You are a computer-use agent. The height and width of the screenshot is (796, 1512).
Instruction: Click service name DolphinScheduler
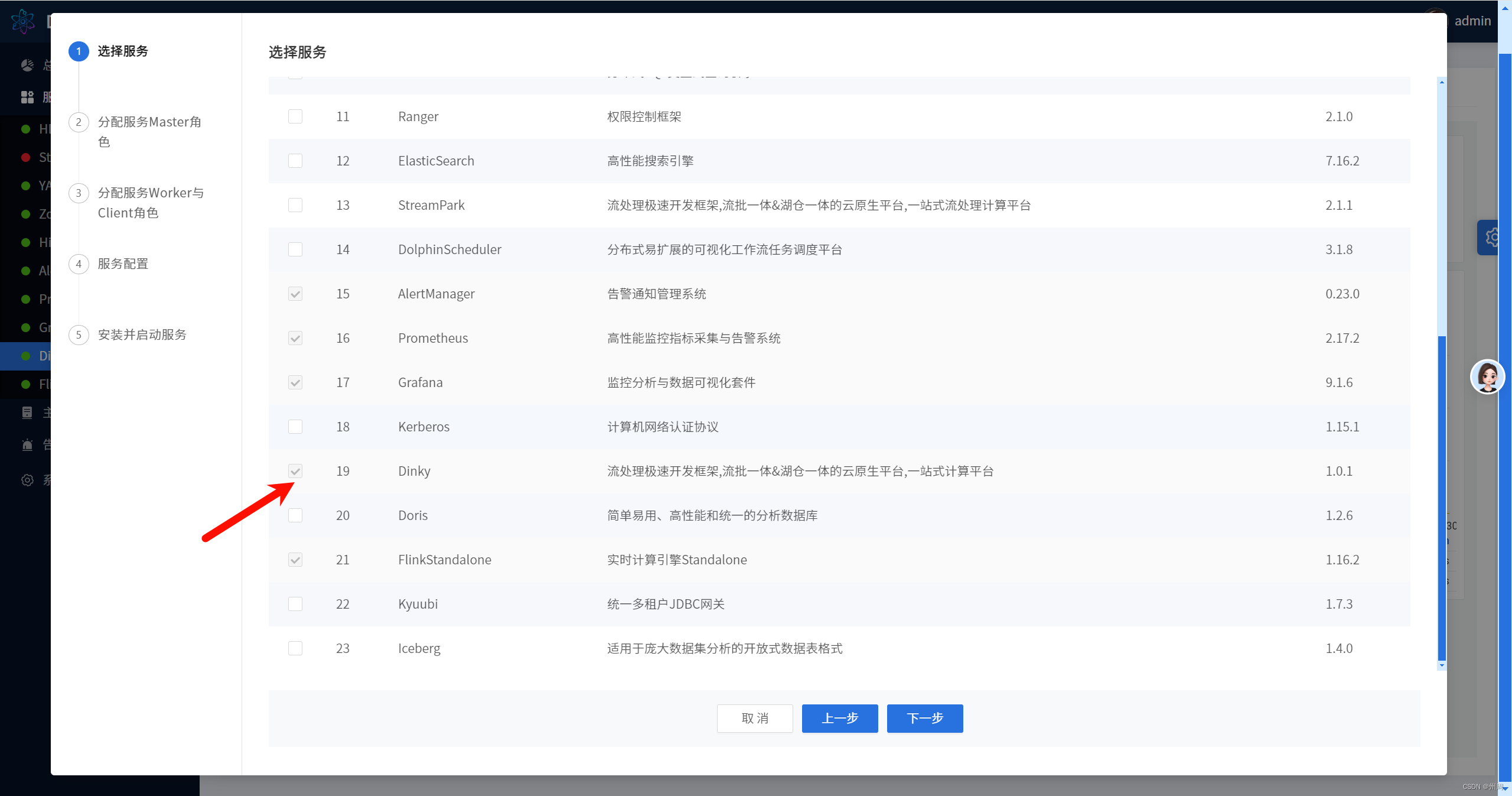(449, 249)
